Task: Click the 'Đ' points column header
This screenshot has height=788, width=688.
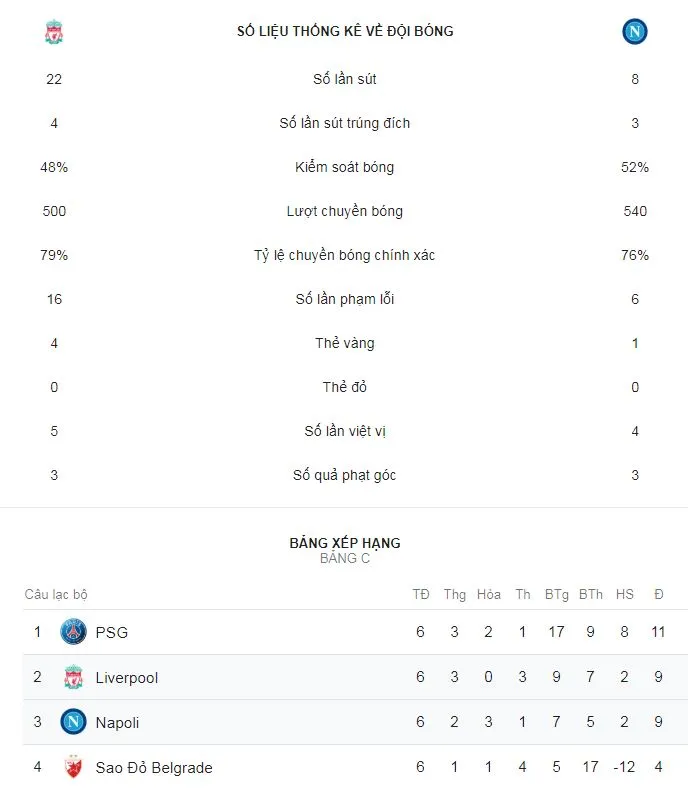Action: point(659,594)
